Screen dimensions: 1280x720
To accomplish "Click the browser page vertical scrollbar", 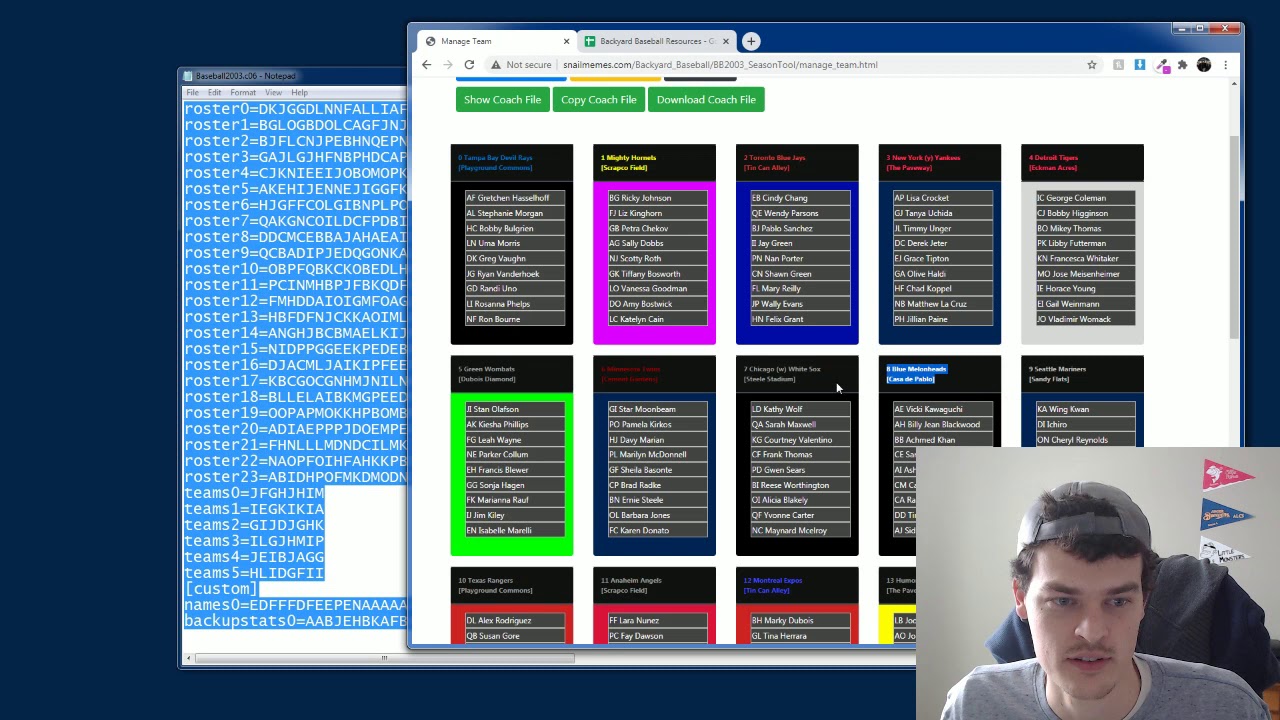I will [x=1235, y=238].
